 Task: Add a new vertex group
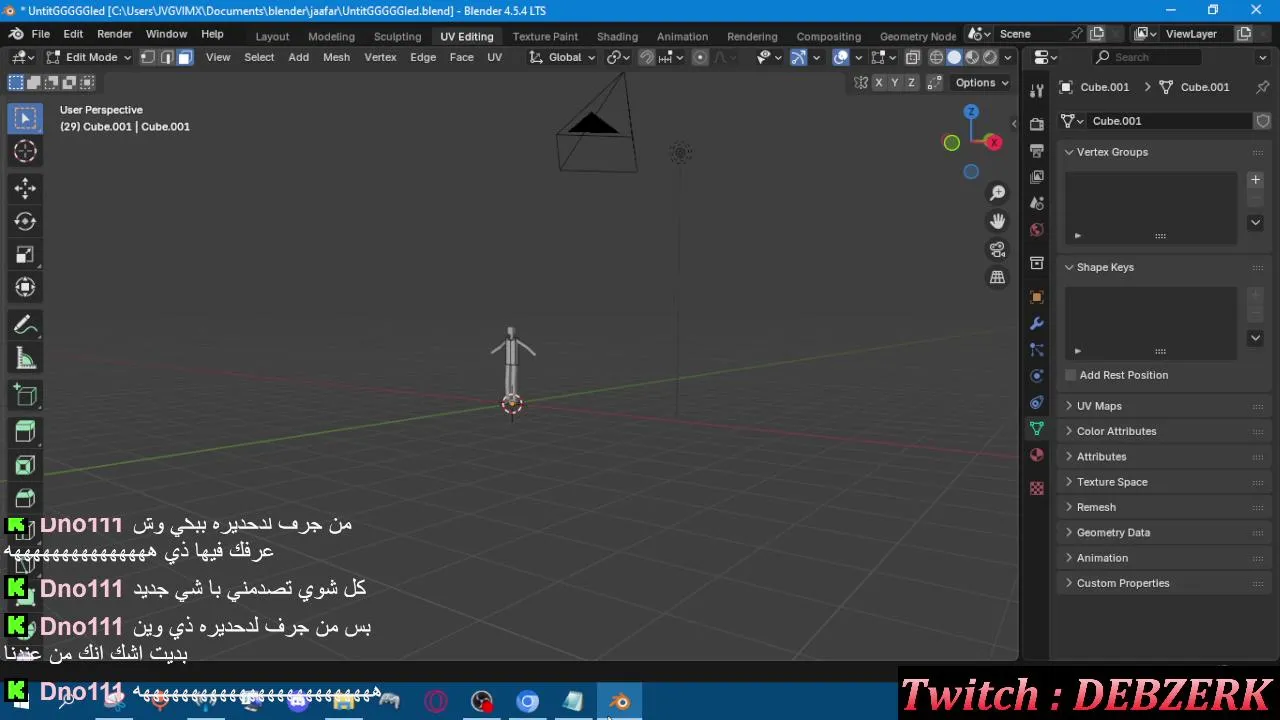[1255, 180]
